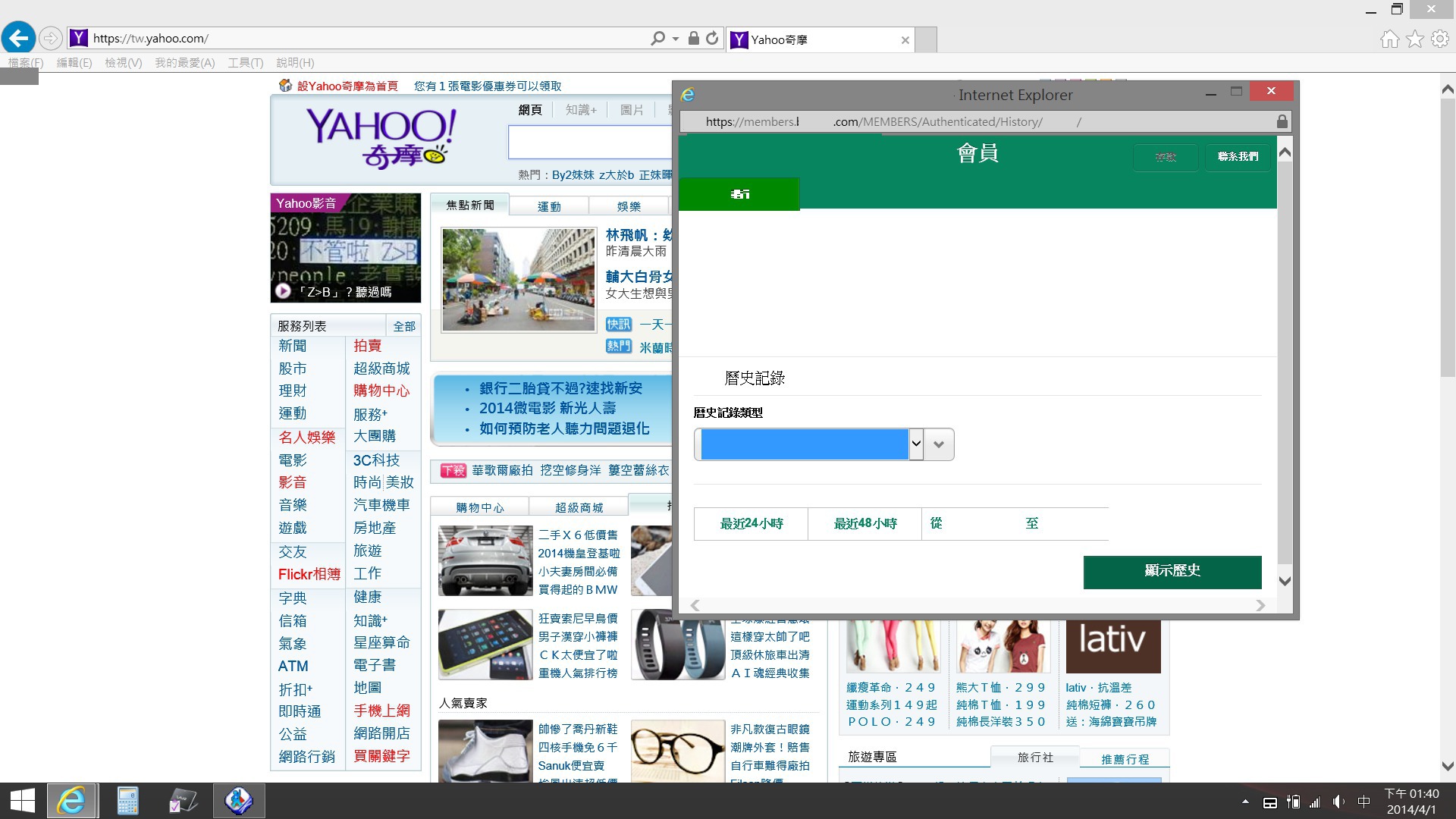Show hidden system tray icons

(1245, 802)
